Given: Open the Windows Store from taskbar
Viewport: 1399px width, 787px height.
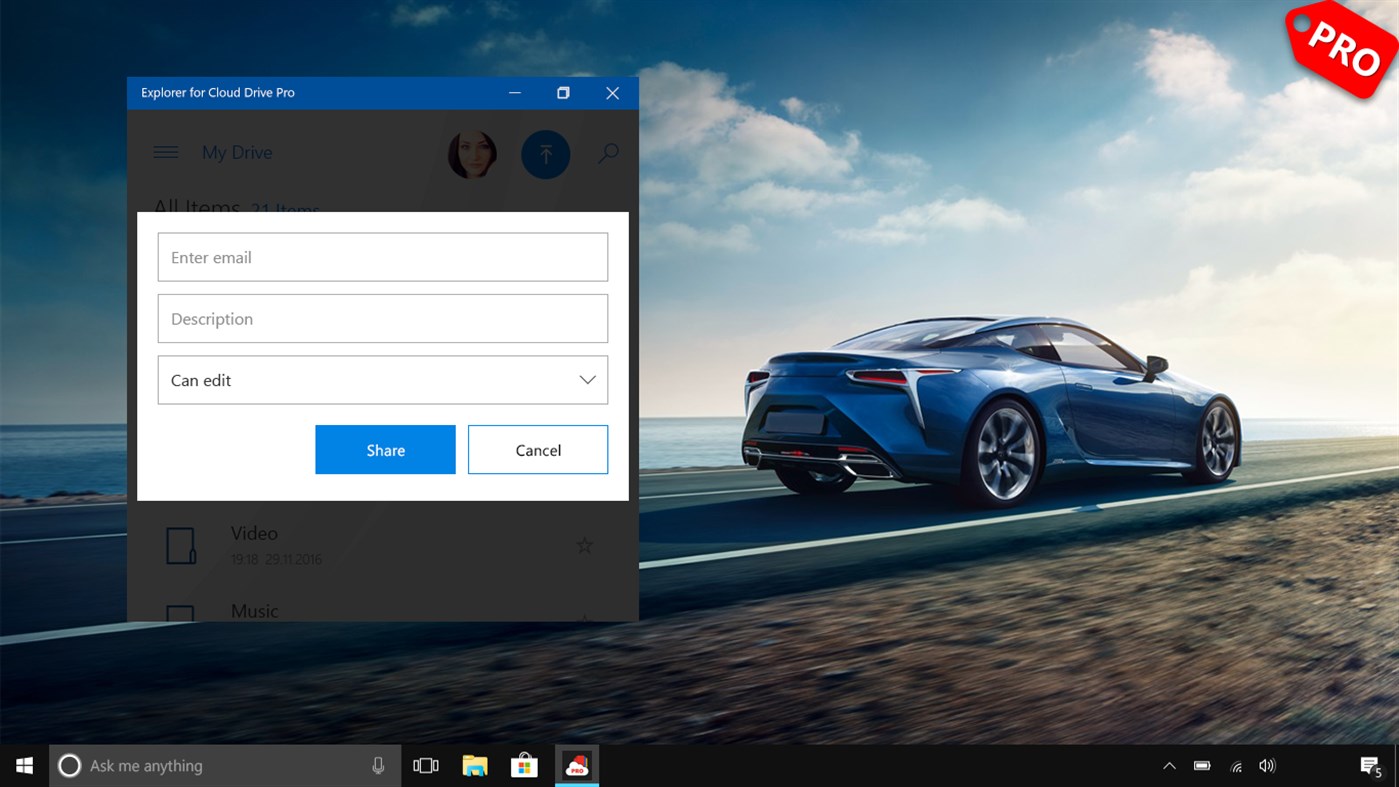Looking at the screenshot, I should 523,765.
